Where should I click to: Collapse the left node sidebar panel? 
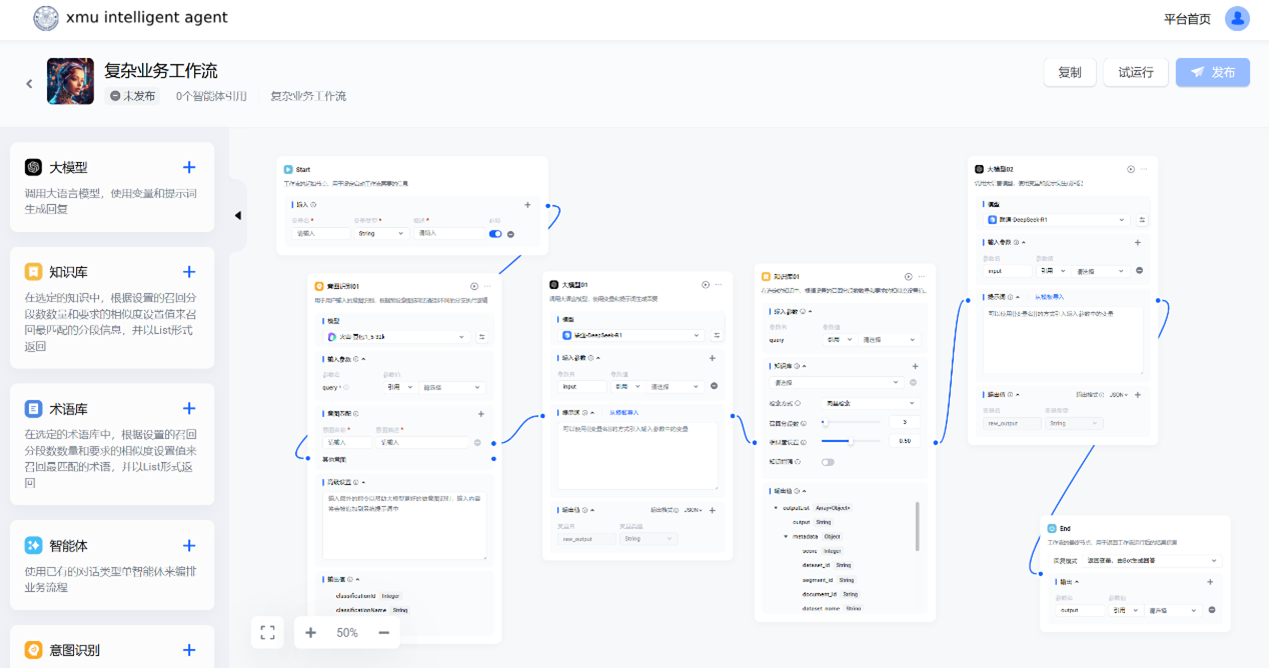coord(238,215)
